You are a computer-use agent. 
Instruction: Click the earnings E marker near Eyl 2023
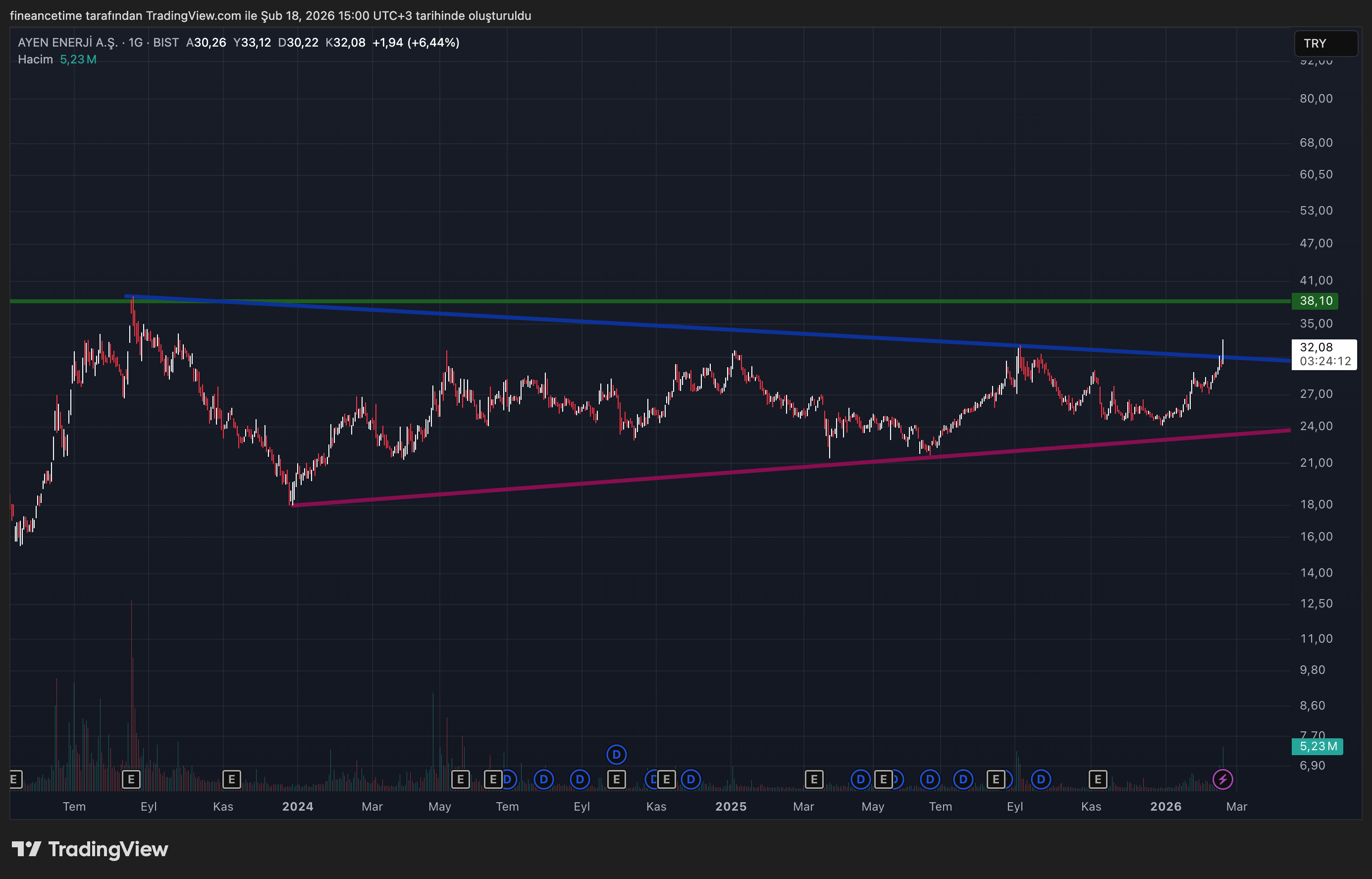[x=131, y=779]
